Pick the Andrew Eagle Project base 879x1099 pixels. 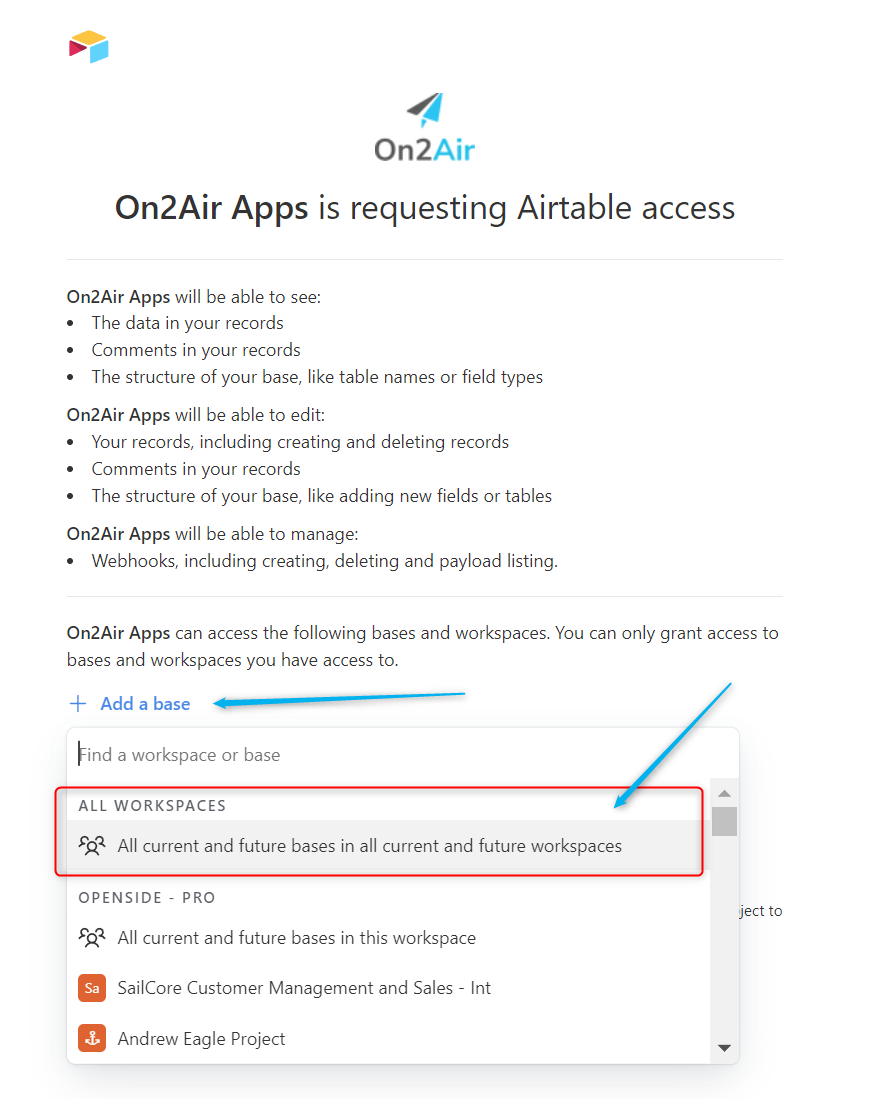(x=201, y=1039)
